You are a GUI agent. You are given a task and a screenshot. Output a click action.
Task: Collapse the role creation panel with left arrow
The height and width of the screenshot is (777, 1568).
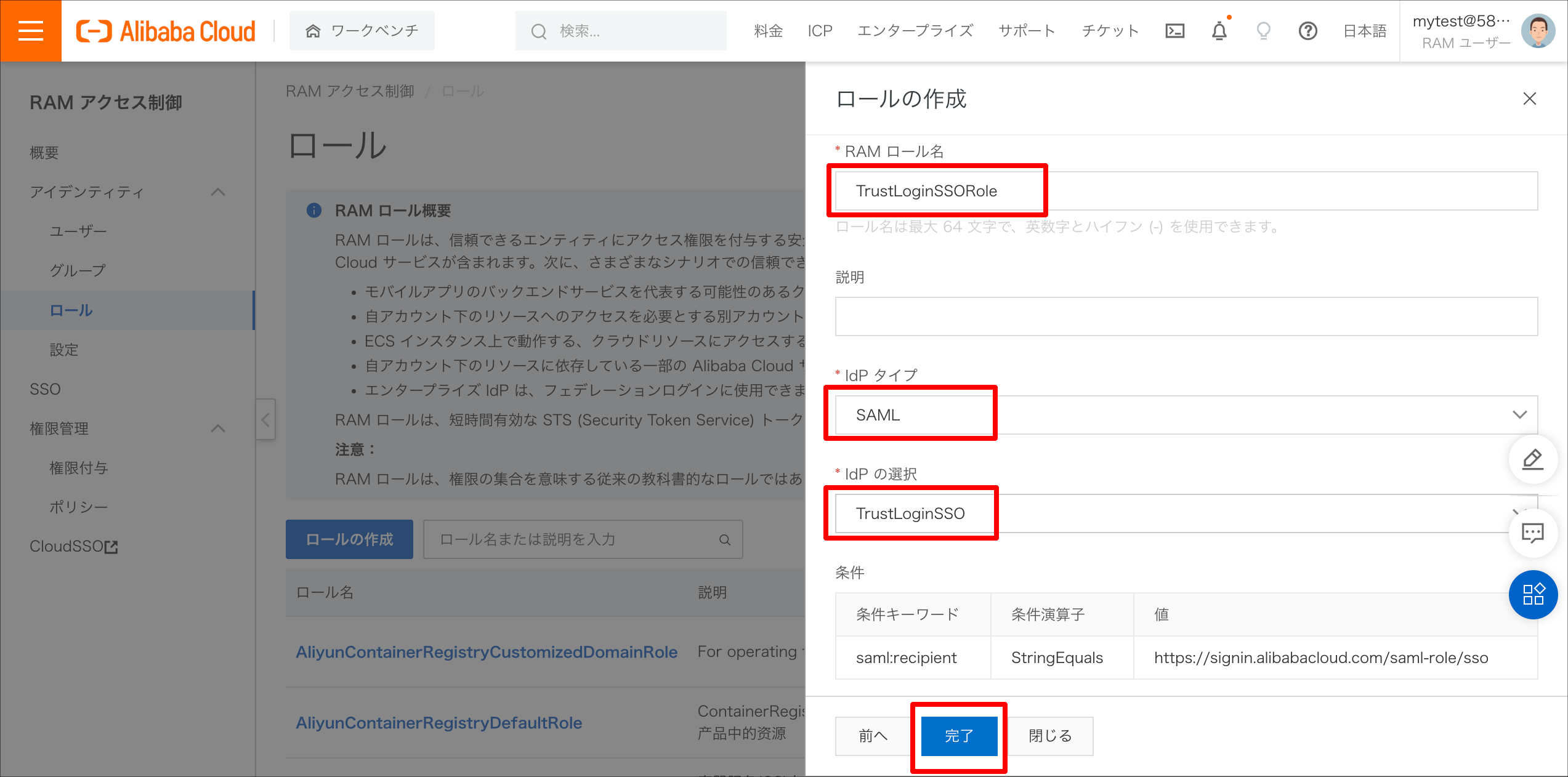click(x=265, y=419)
